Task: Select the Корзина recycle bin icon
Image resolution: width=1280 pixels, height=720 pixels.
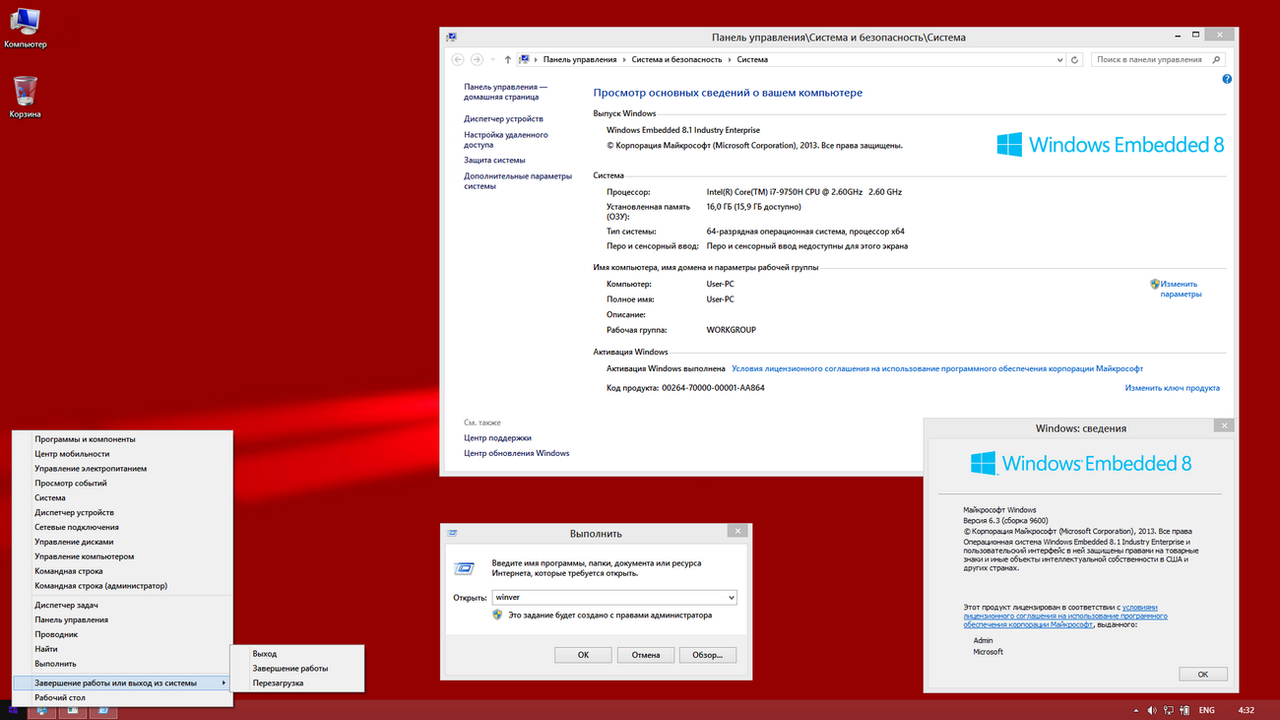Action: [25, 92]
